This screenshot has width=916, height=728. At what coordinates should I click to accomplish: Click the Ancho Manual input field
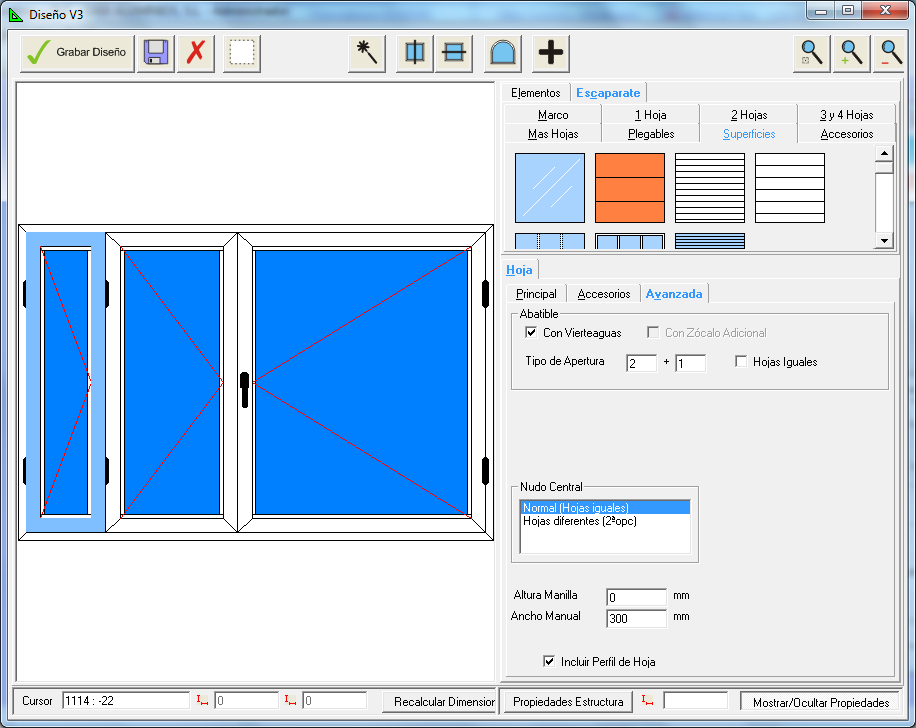[636, 619]
